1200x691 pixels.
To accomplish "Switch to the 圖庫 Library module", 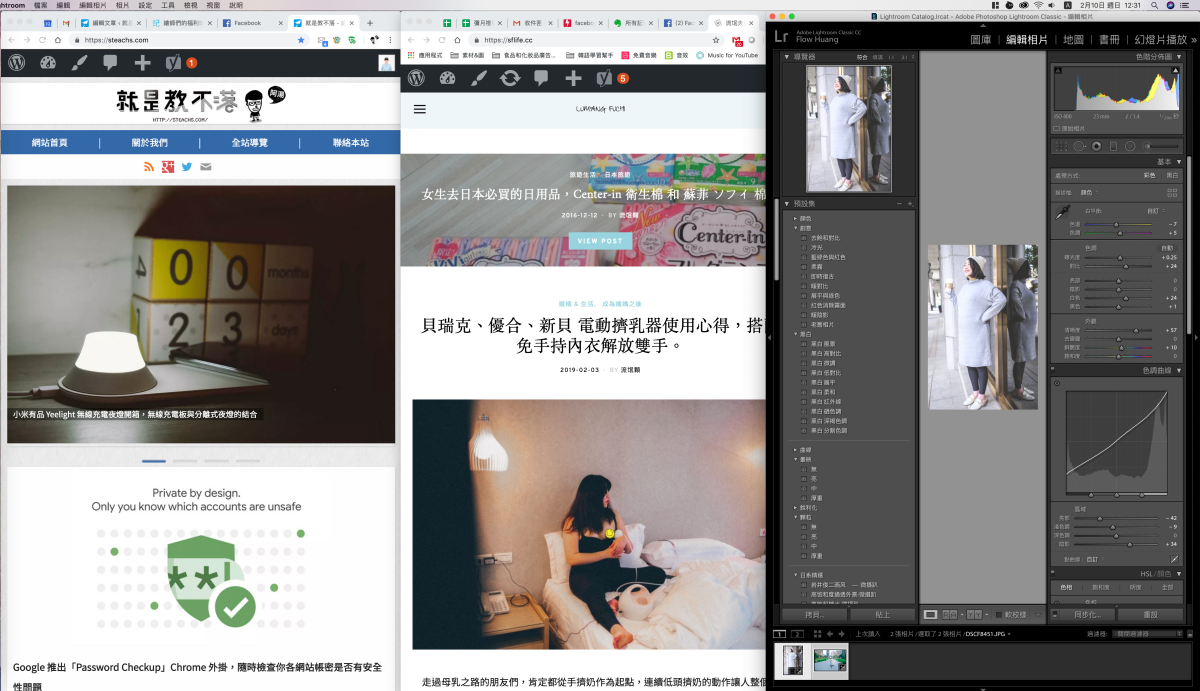I will [x=980, y=40].
